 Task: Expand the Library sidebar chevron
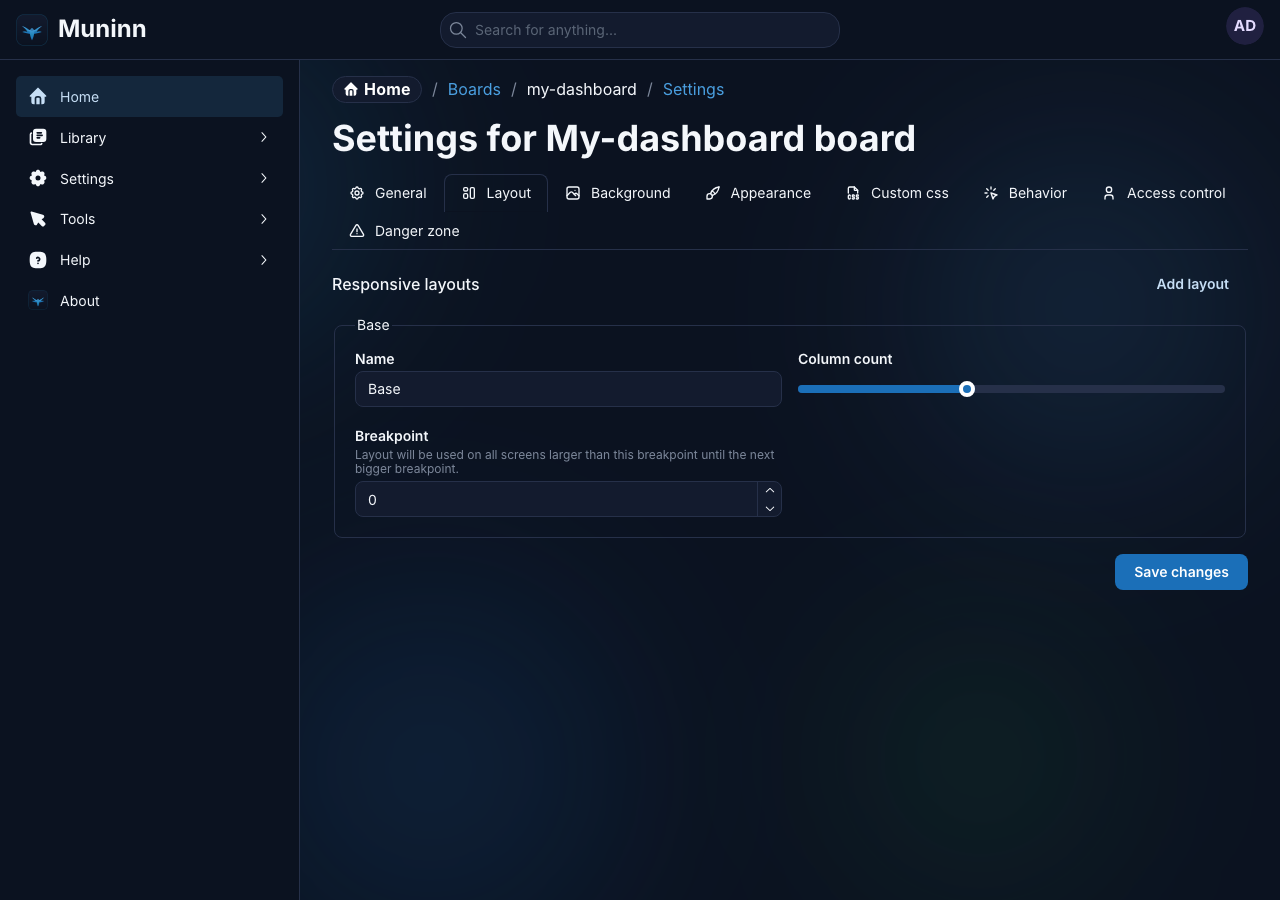(264, 137)
